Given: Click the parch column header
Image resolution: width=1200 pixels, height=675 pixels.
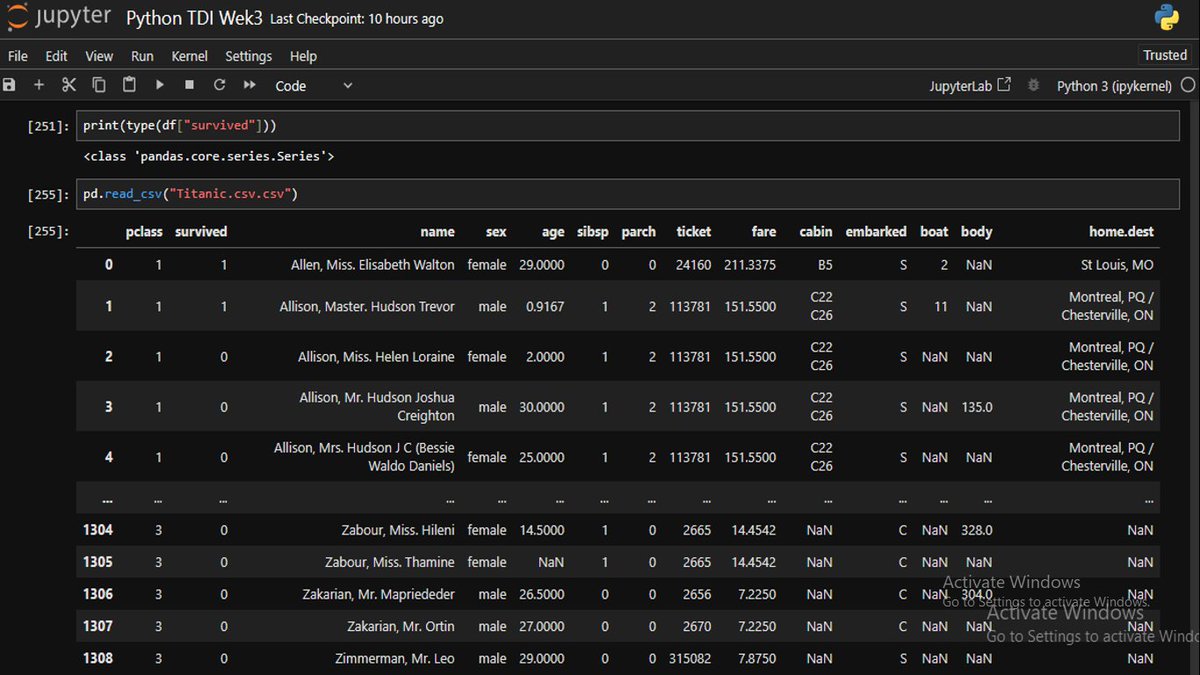Looking at the screenshot, I should click(x=638, y=231).
